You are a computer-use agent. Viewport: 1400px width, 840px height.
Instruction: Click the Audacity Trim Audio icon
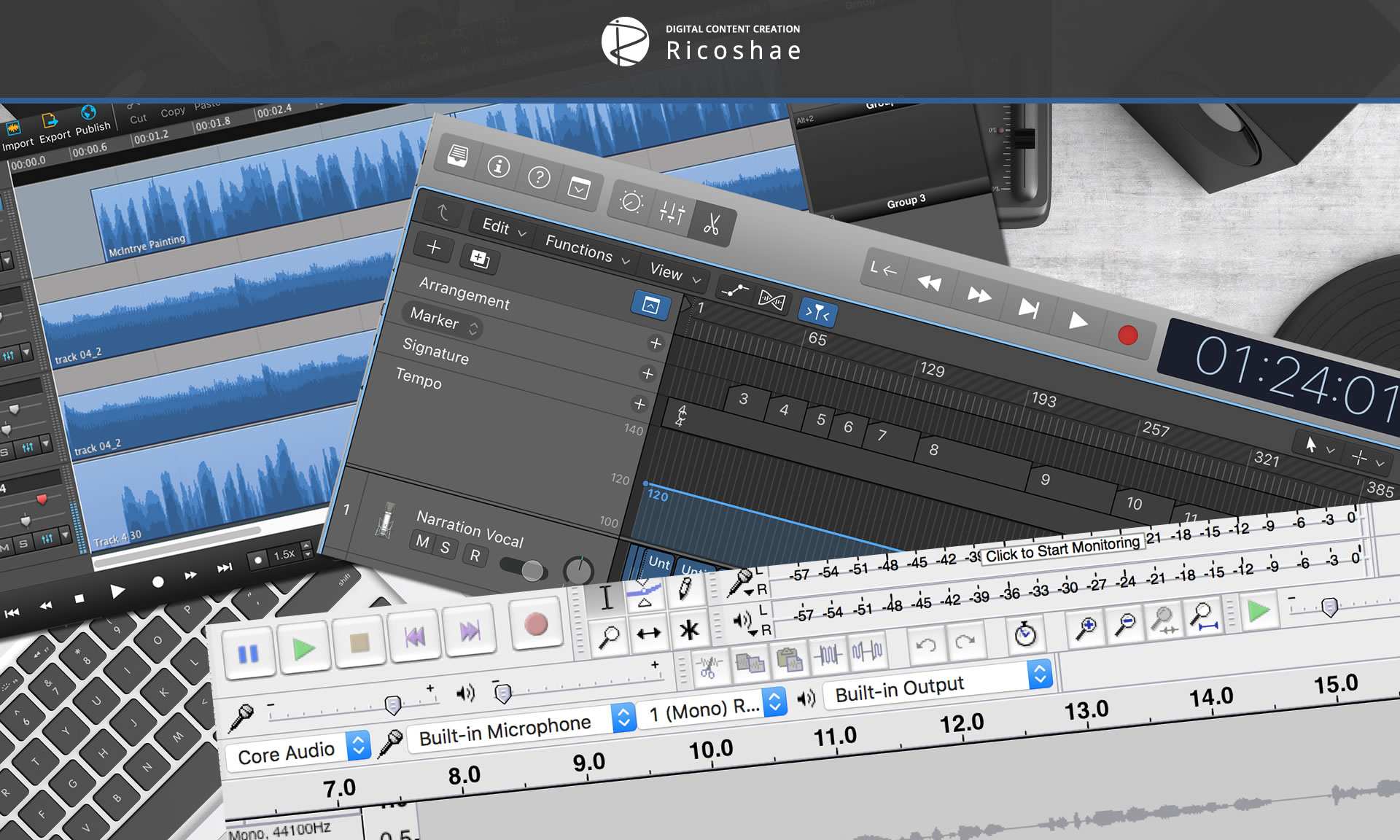[828, 654]
